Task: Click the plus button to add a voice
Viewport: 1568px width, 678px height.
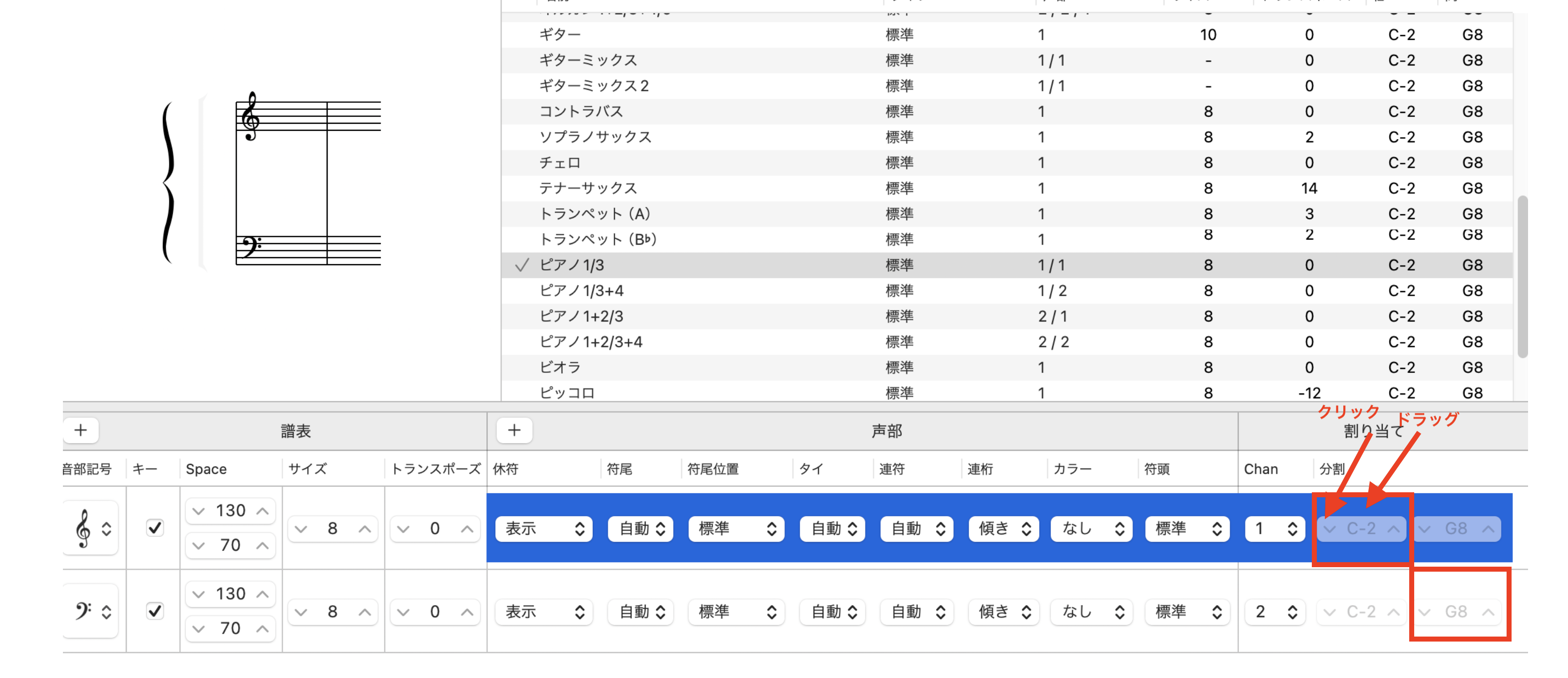Action: (x=514, y=430)
